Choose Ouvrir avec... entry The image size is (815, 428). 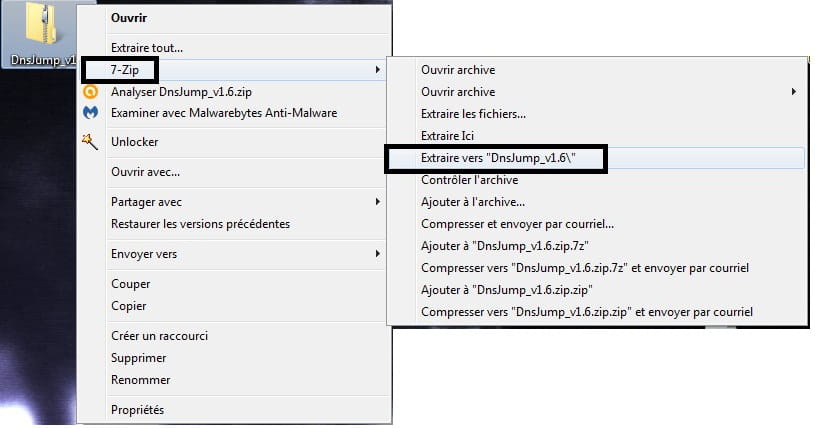pyautogui.click(x=146, y=172)
